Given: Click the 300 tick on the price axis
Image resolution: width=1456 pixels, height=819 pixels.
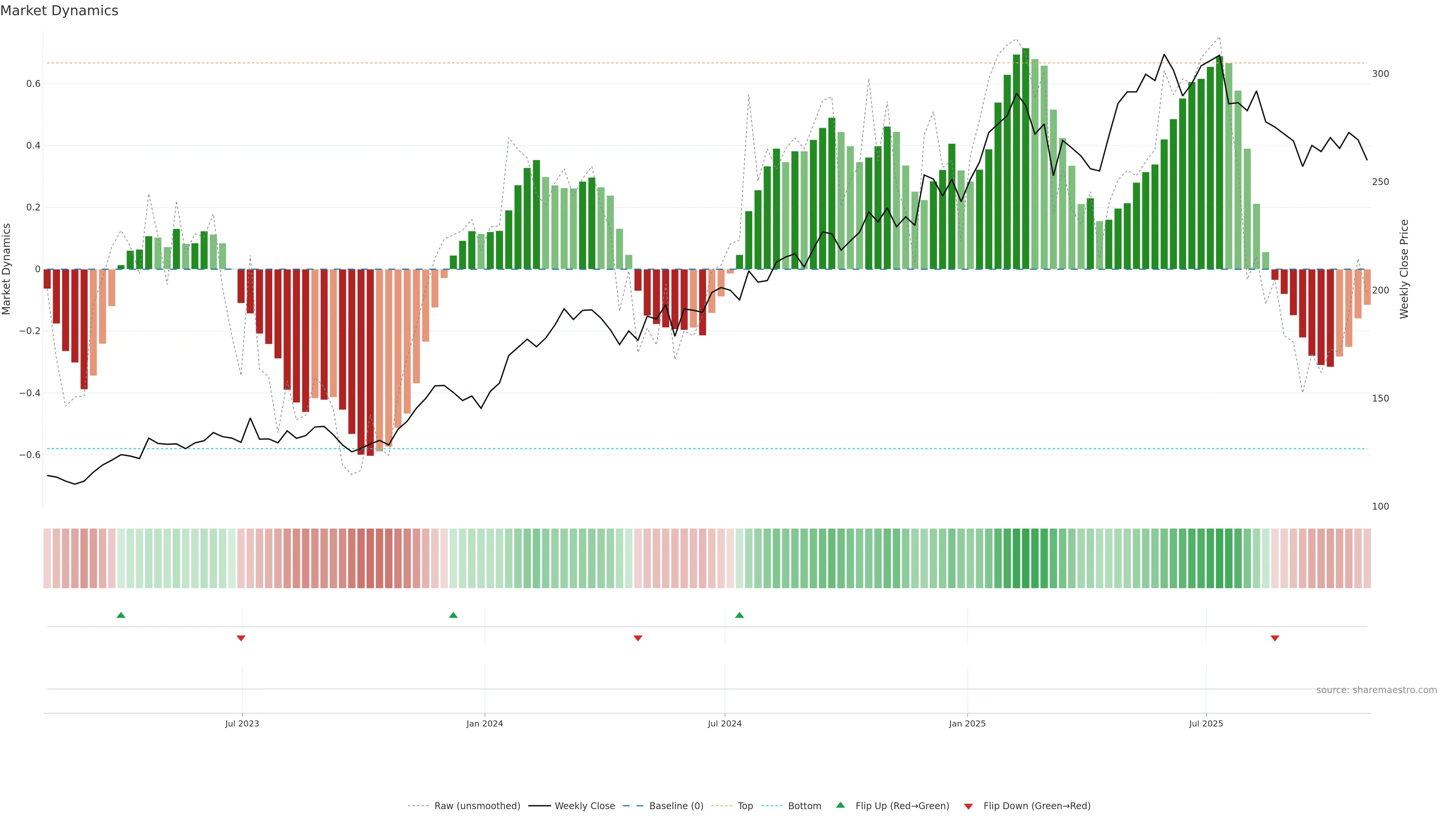Looking at the screenshot, I should pos(1380,74).
